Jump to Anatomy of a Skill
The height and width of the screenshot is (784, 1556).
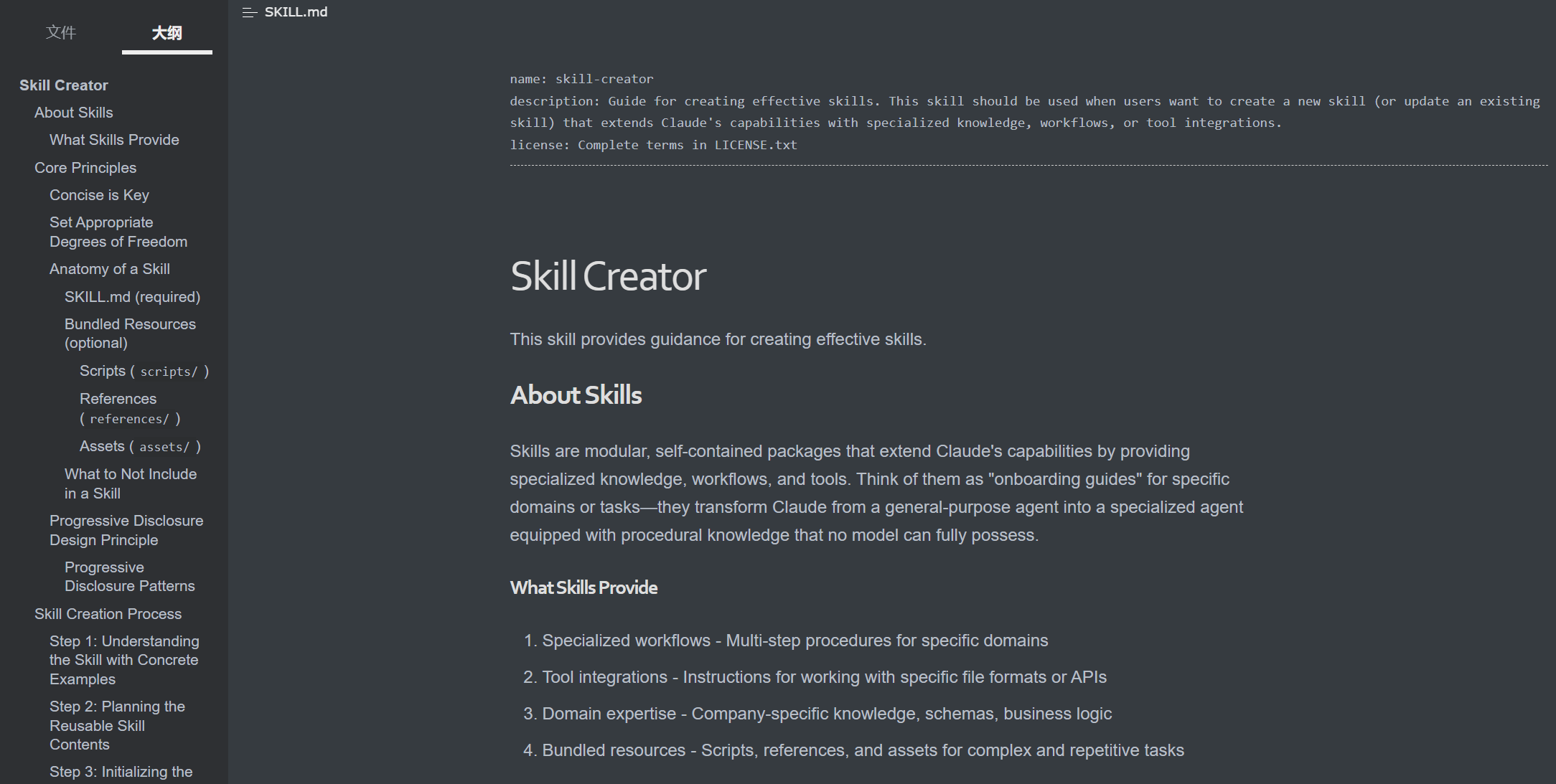click(x=110, y=269)
